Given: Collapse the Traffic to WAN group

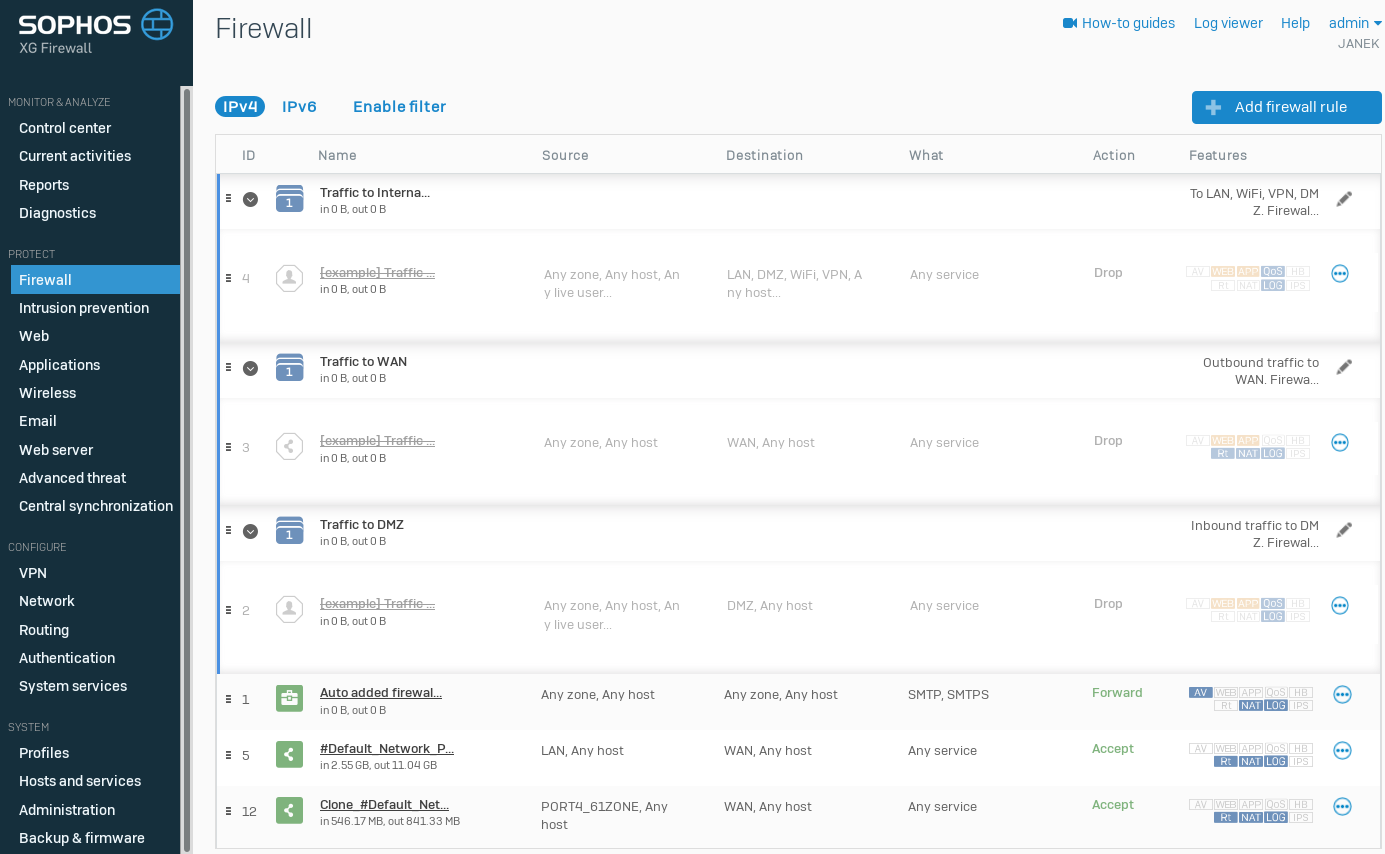Looking at the screenshot, I should 250,368.
